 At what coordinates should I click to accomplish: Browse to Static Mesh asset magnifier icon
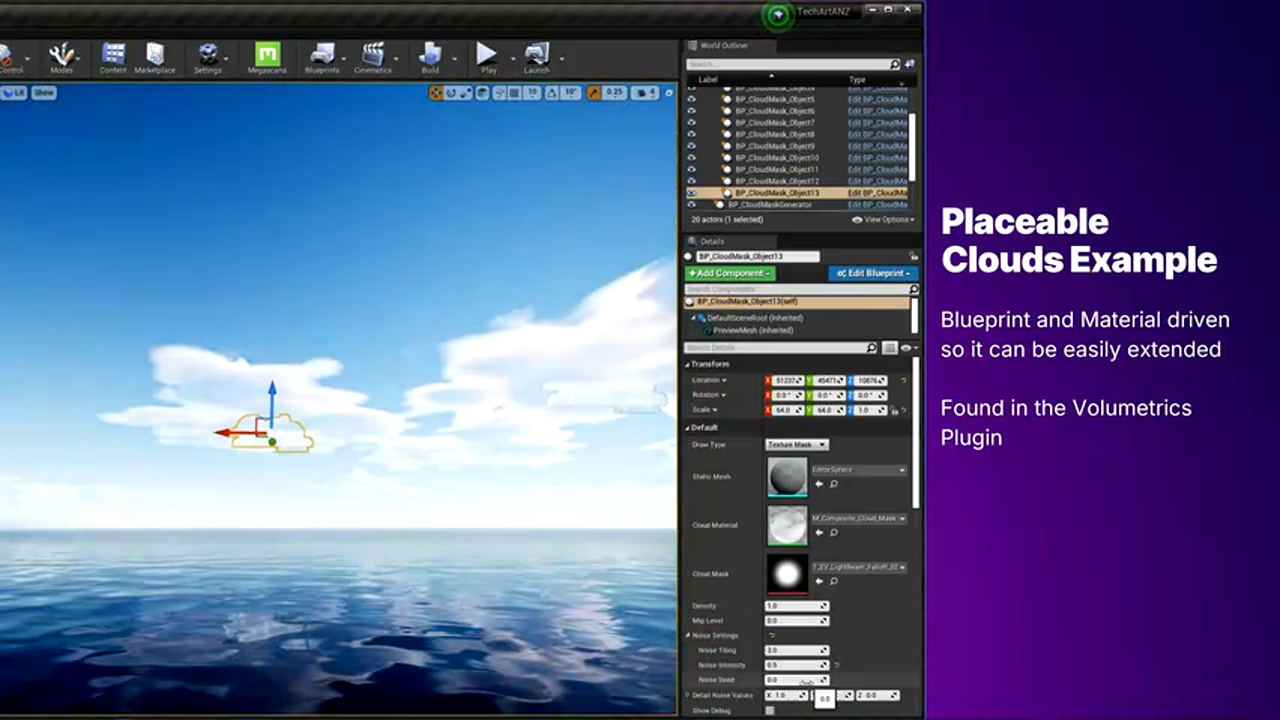pos(834,484)
